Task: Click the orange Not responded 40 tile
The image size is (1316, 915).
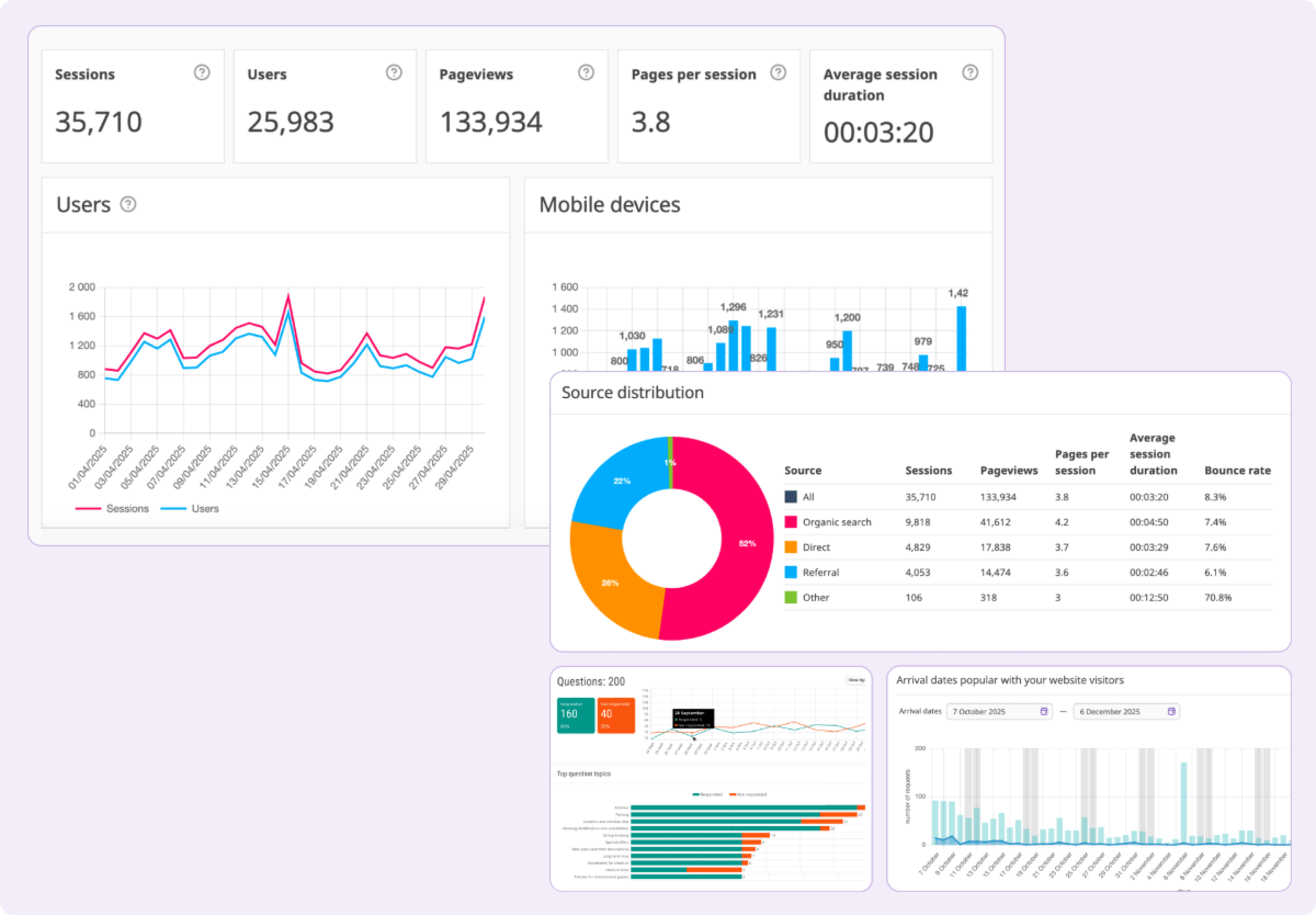Action: pyautogui.click(x=616, y=715)
